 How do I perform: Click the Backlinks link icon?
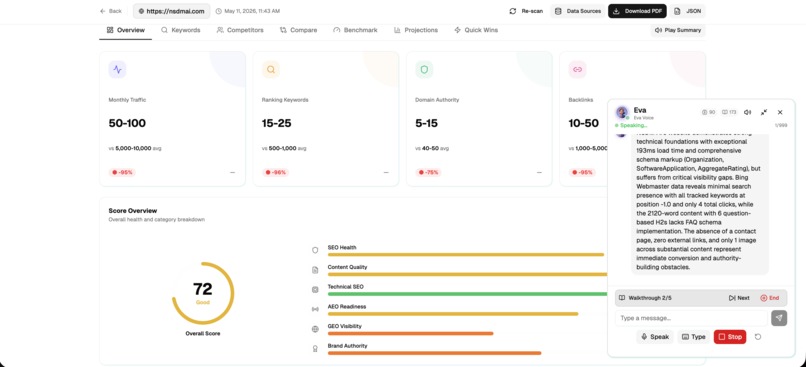point(577,69)
